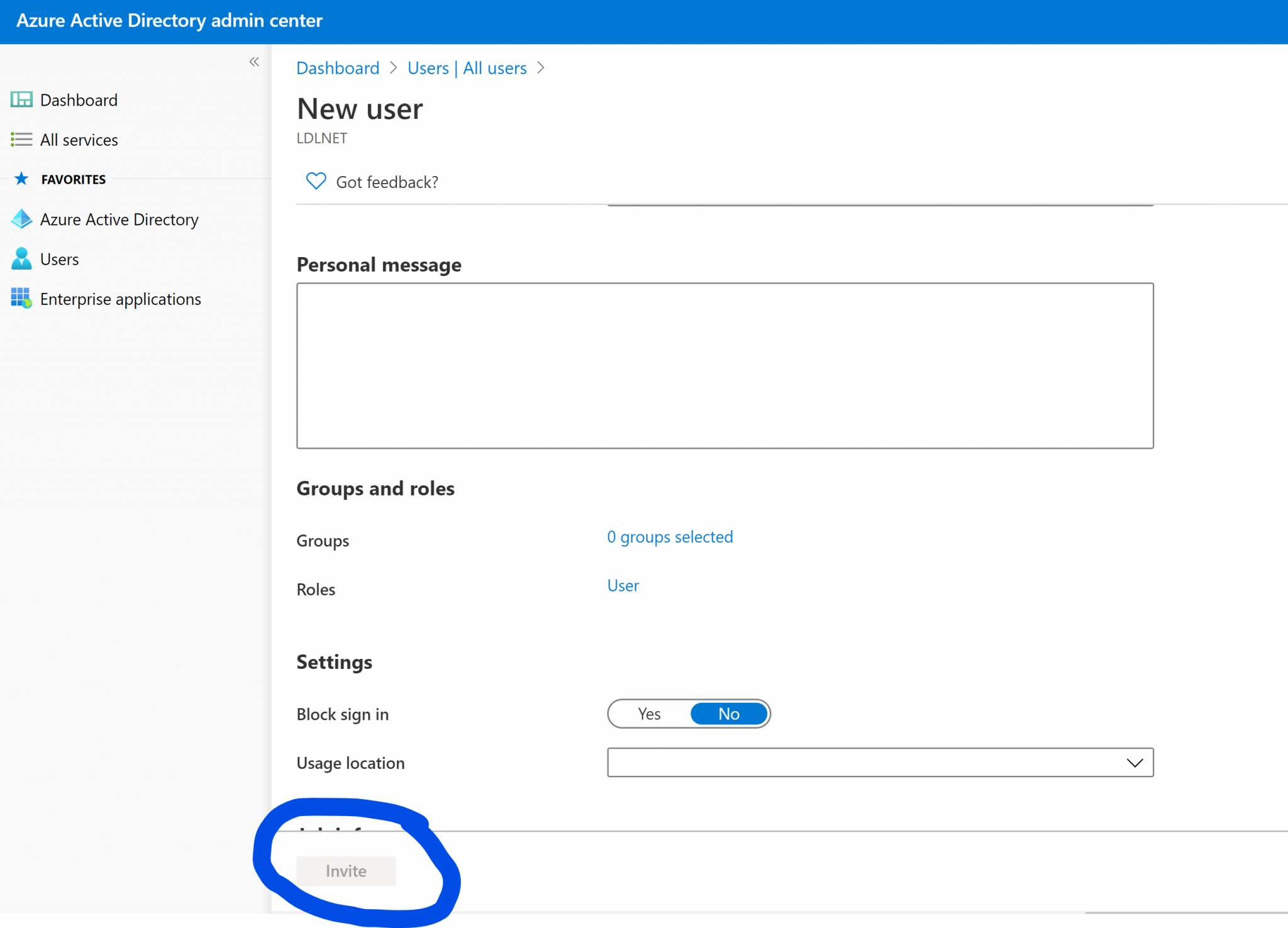The image size is (1288, 928).
Task: Open the User roles link
Action: pos(623,585)
